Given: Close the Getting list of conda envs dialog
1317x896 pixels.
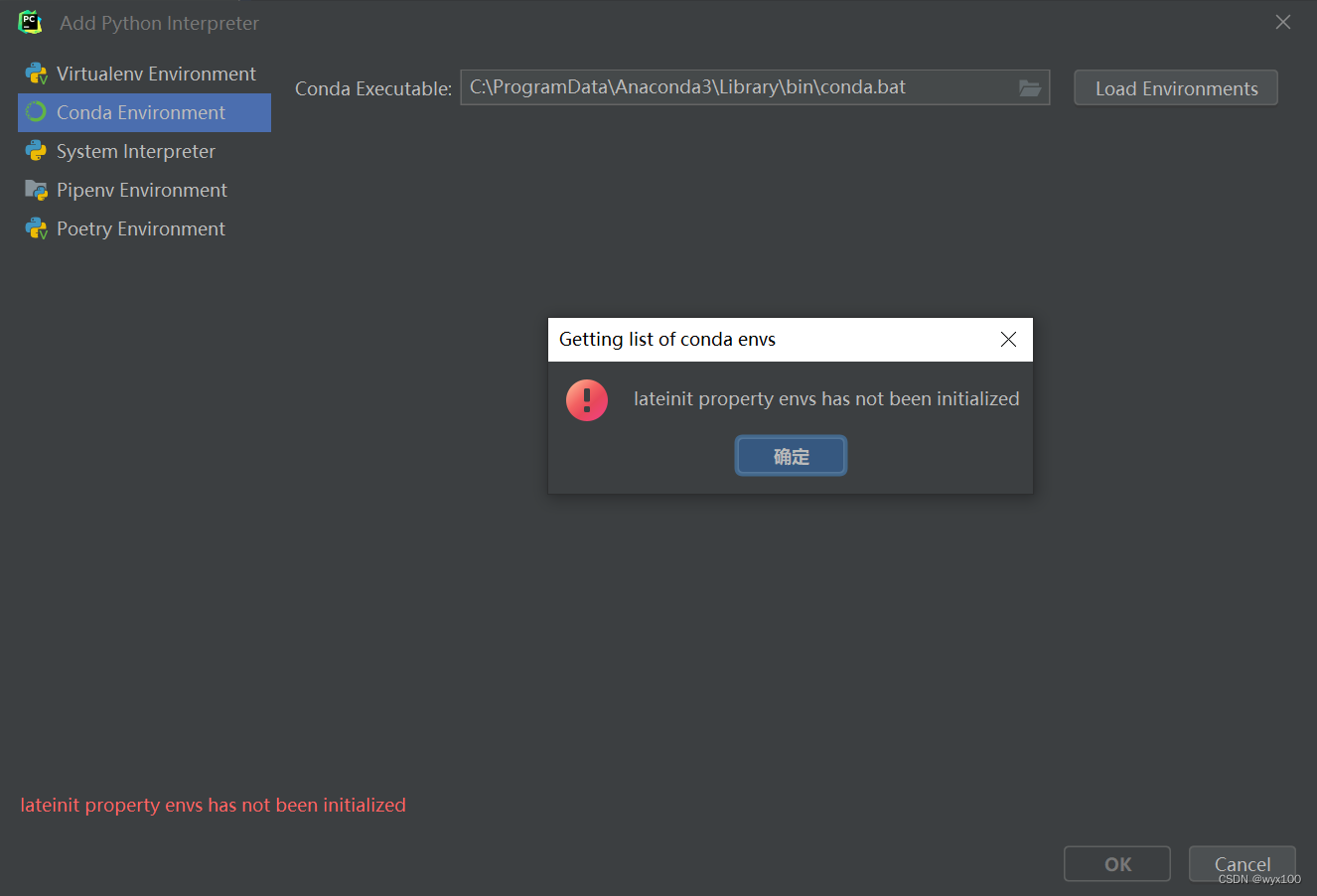Looking at the screenshot, I should pyautogui.click(x=1008, y=340).
